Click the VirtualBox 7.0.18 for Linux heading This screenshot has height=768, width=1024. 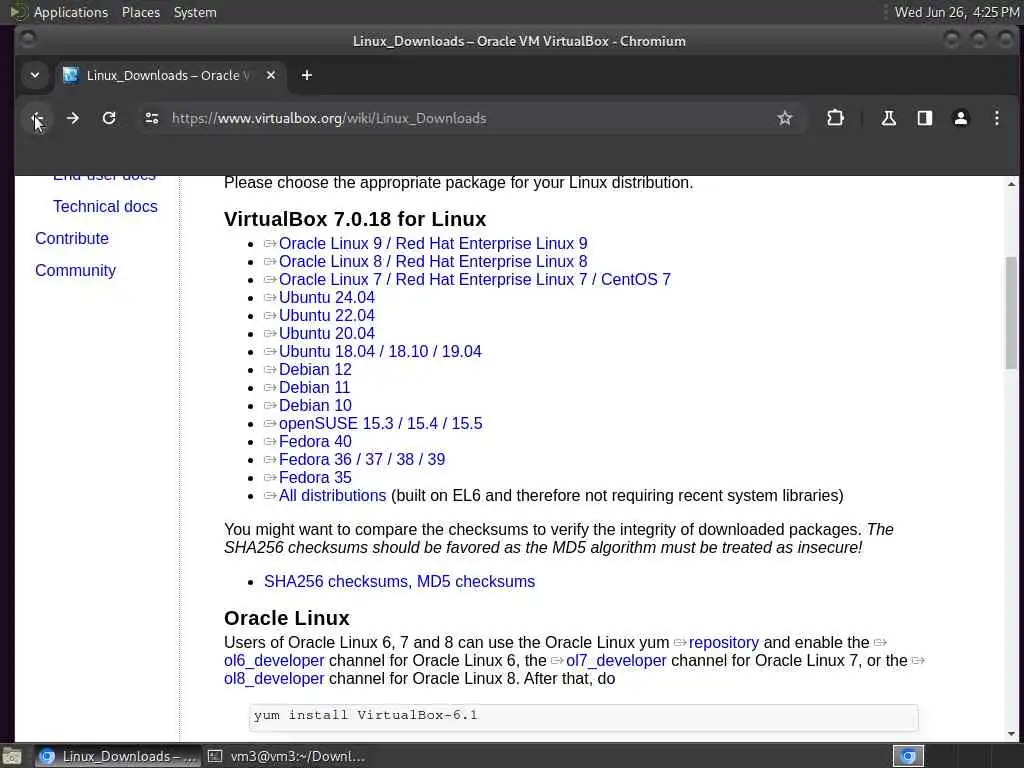(x=355, y=219)
